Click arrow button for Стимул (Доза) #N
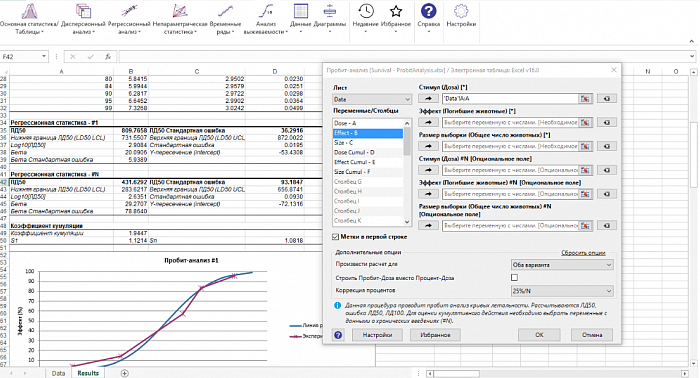700x378 pixels. click(x=428, y=170)
